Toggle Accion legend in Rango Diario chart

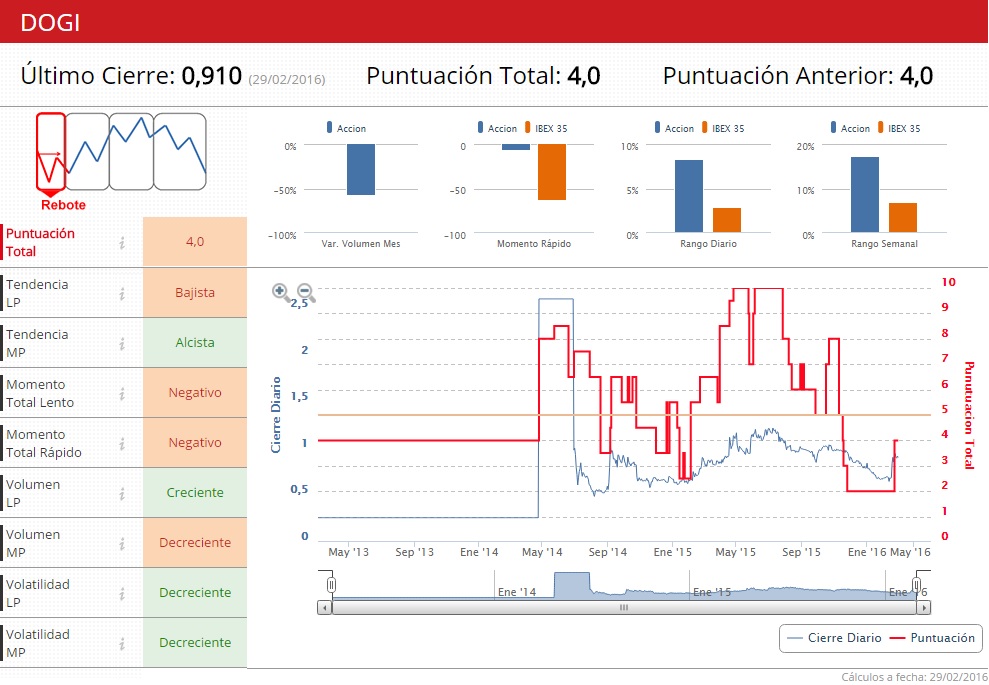point(674,128)
